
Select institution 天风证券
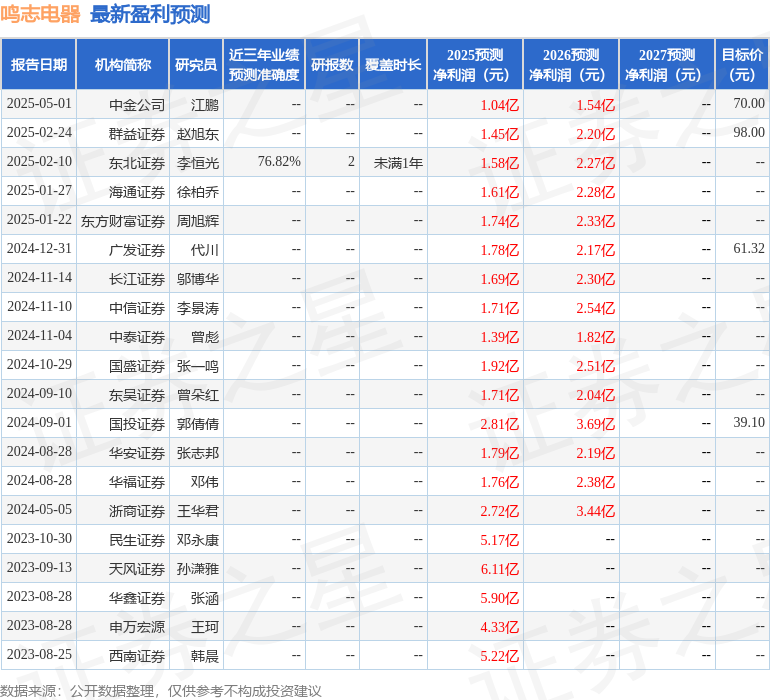137,568
